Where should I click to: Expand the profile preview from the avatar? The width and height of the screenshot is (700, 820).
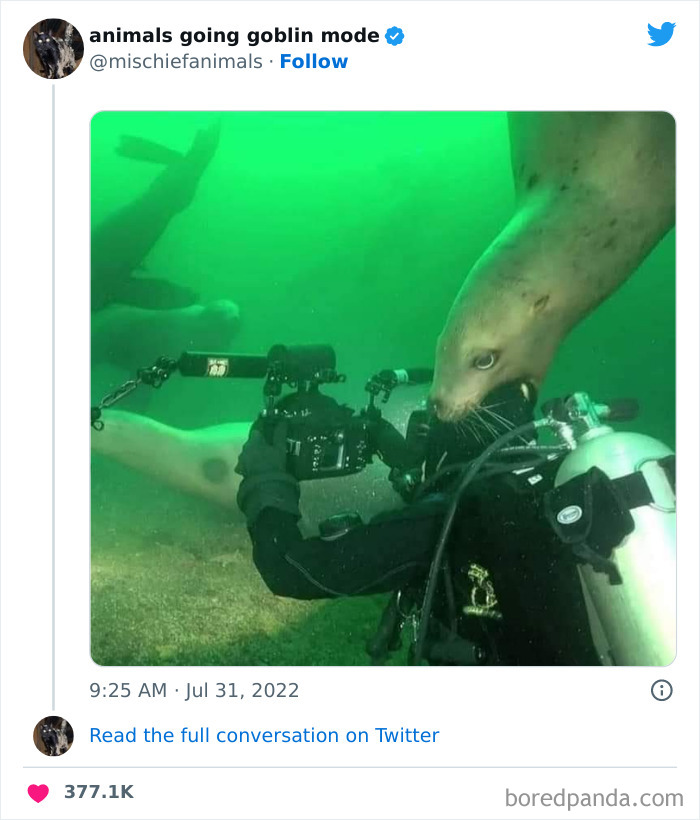53,48
